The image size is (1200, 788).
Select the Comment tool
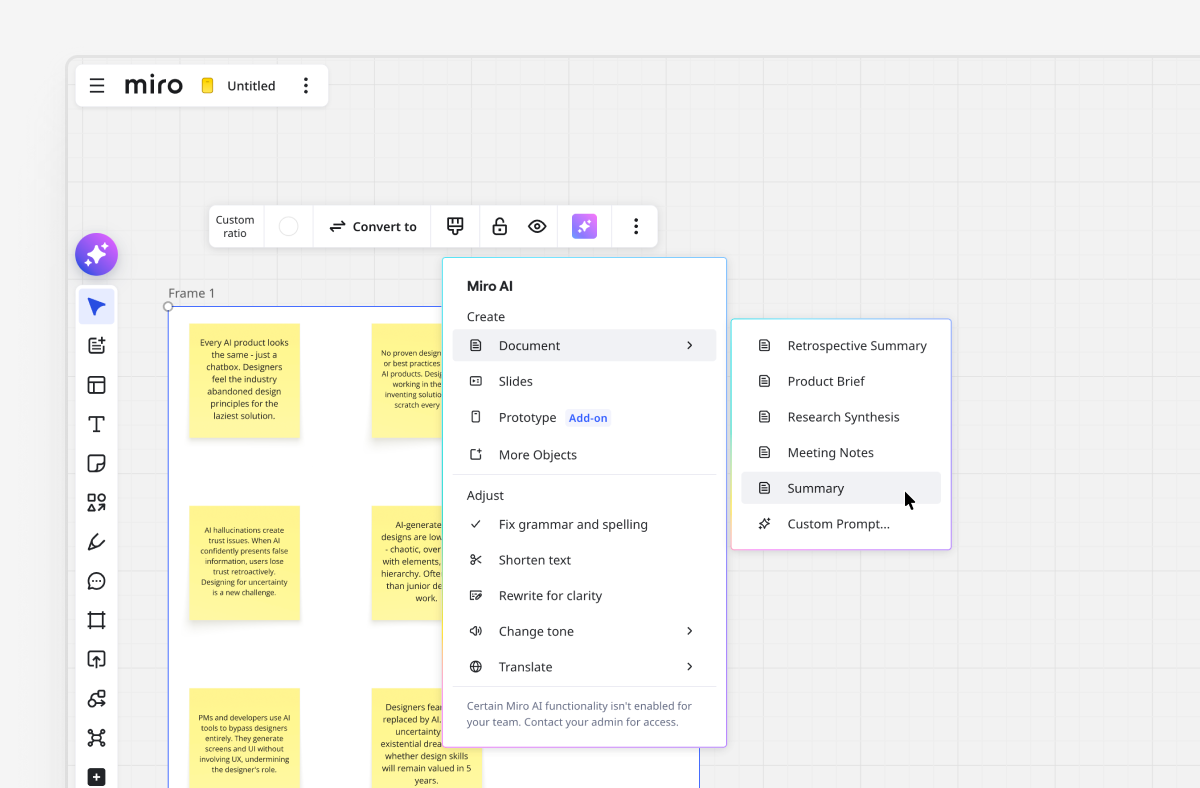click(x=97, y=581)
